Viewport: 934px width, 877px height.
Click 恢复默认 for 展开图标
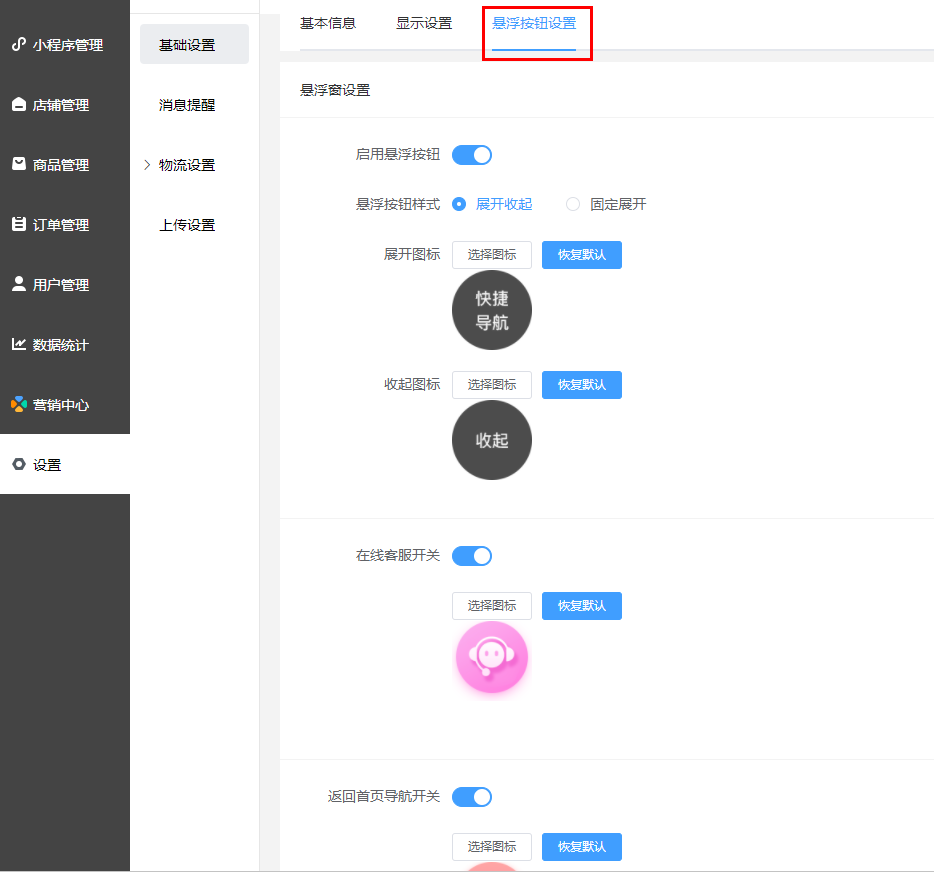pos(582,255)
